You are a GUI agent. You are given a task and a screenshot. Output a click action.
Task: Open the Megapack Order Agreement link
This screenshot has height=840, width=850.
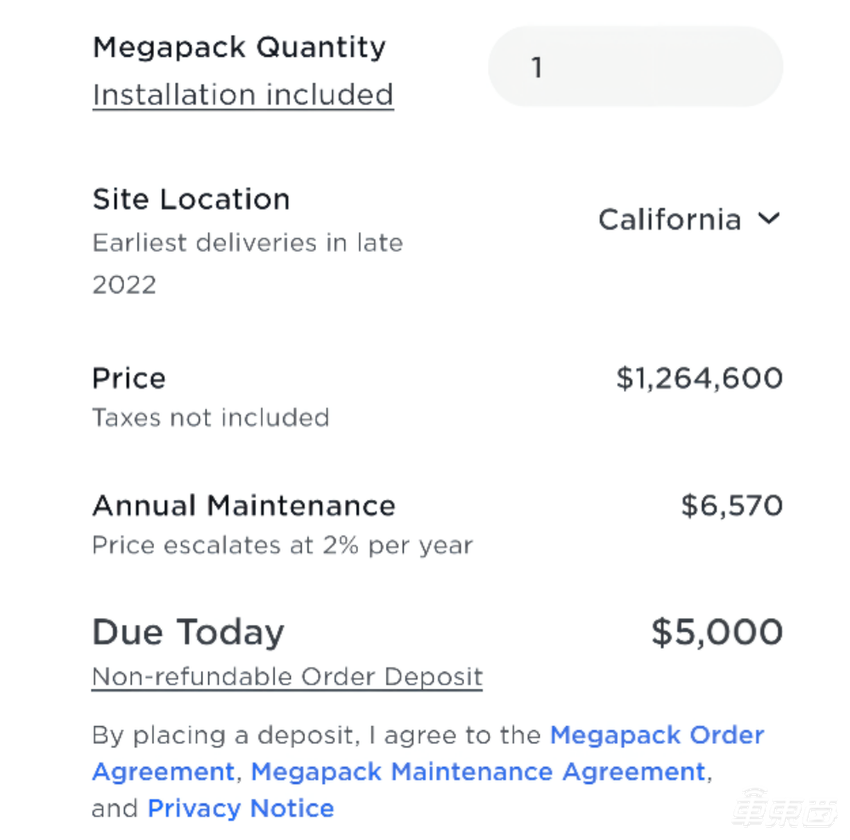657,735
